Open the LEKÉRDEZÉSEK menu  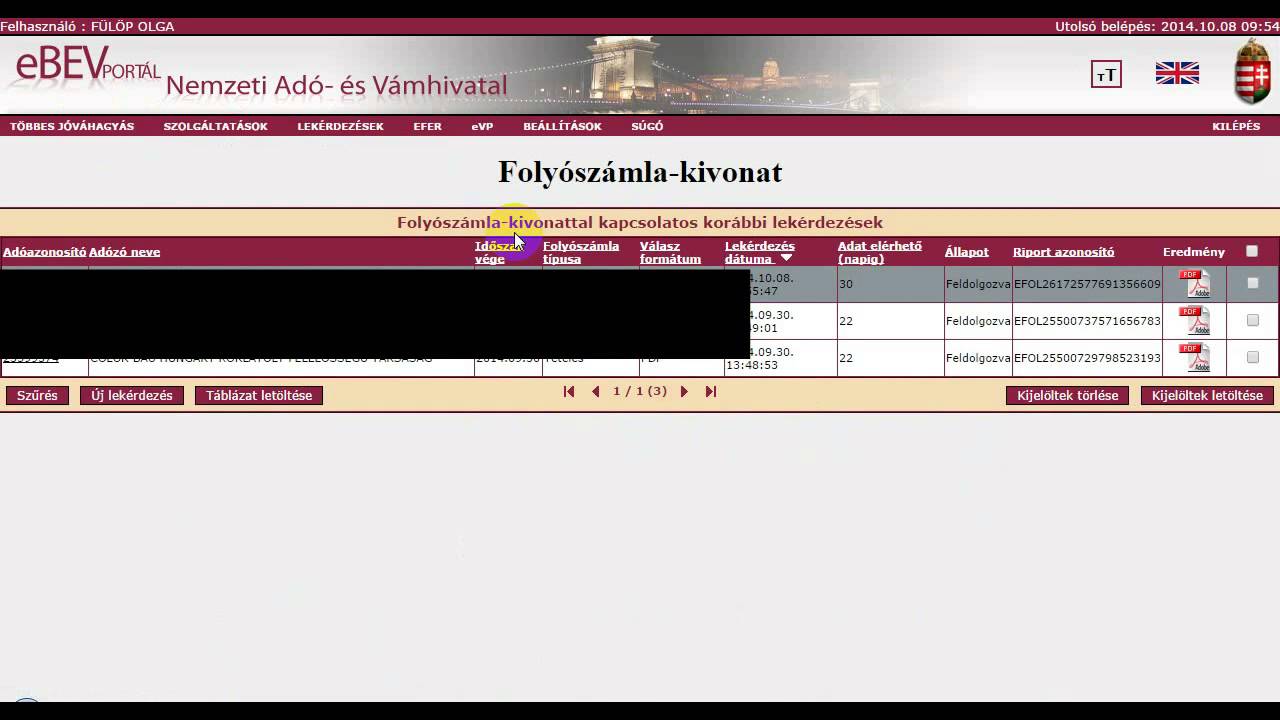(340, 127)
